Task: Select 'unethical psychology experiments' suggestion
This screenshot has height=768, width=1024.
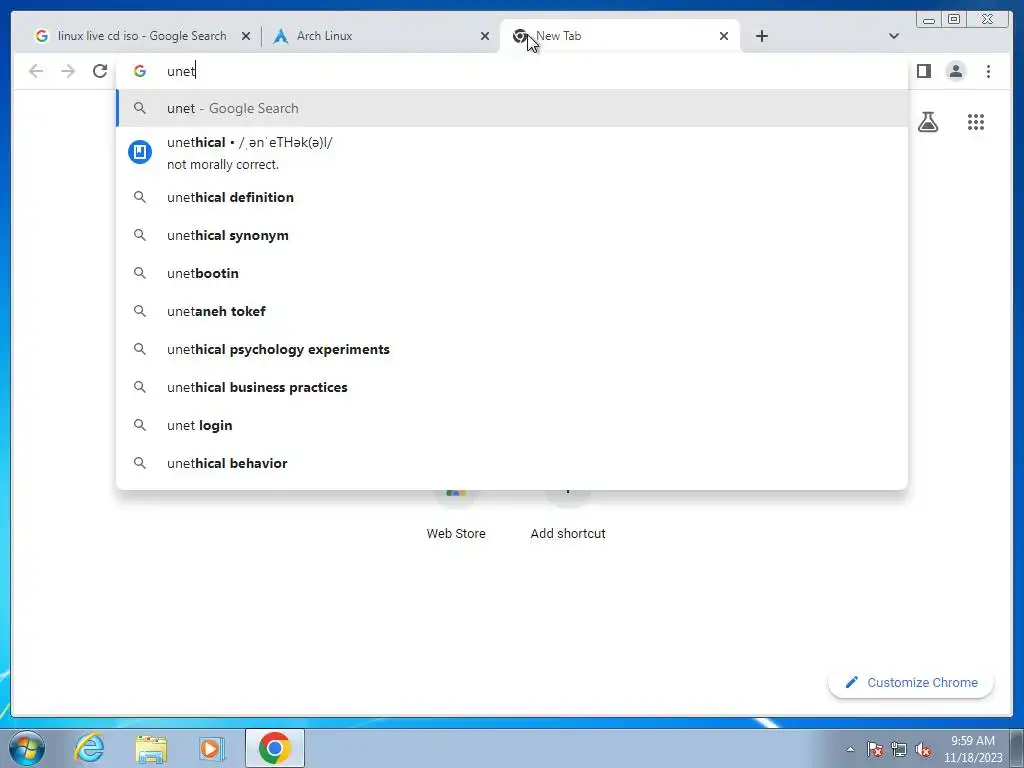Action: click(512, 349)
